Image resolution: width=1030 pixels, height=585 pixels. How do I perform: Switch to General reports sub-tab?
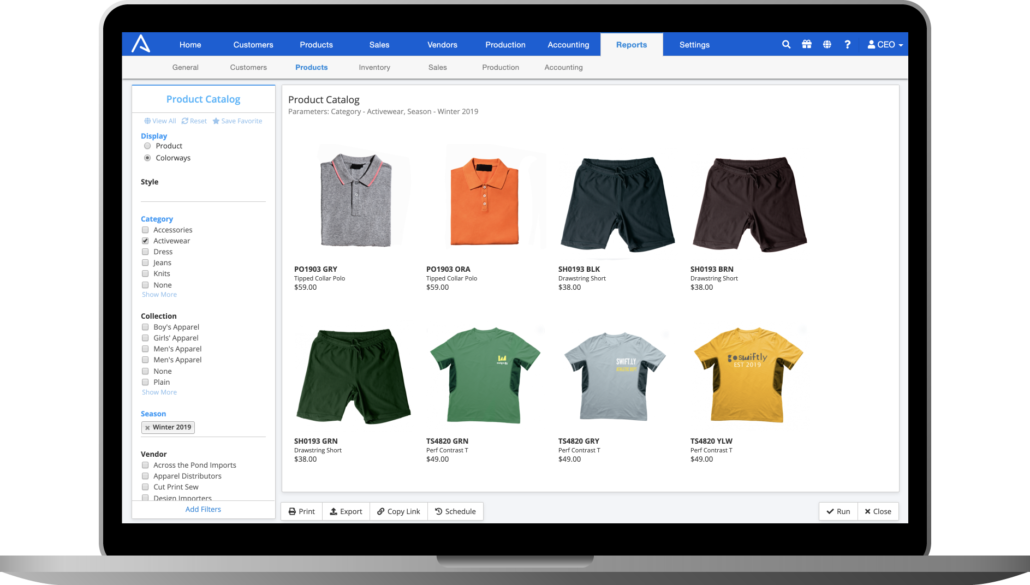tap(185, 67)
